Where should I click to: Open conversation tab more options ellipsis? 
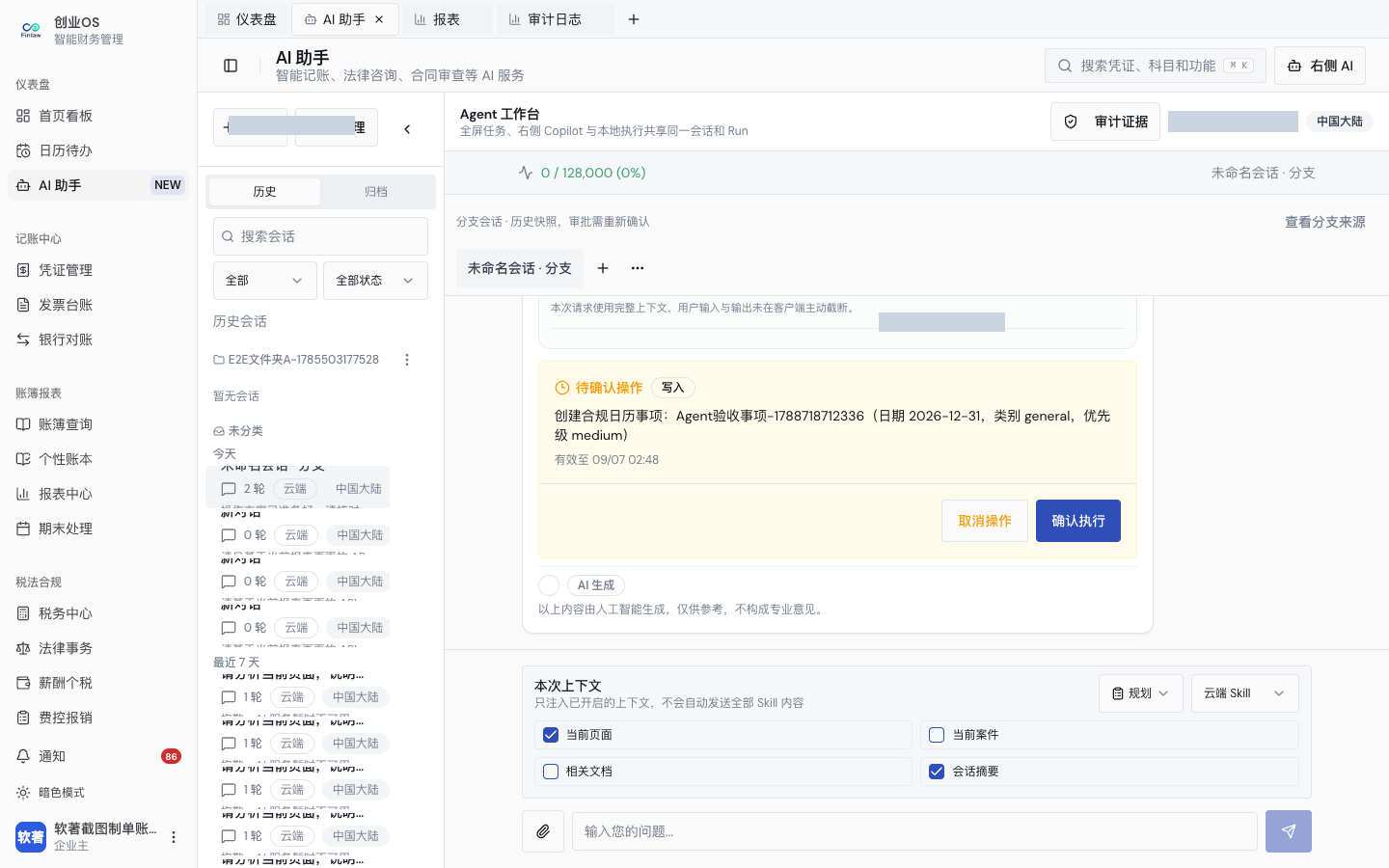pos(638,268)
